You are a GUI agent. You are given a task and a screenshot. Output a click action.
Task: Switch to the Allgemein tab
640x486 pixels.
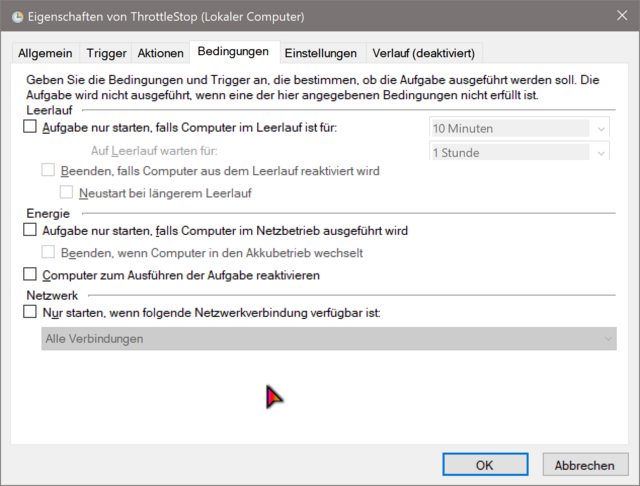point(45,53)
